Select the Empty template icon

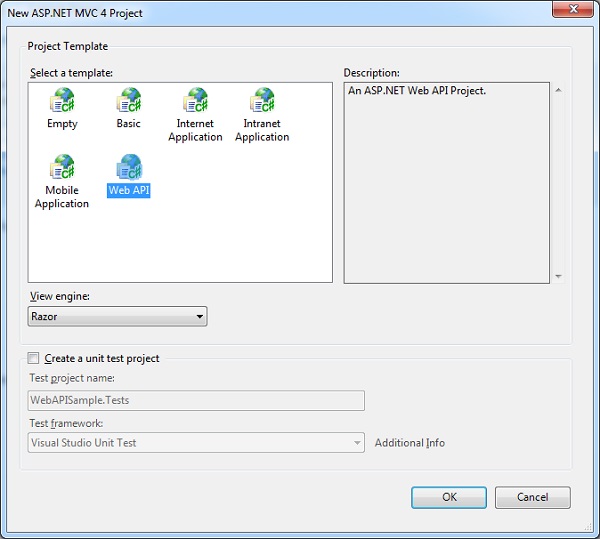[x=62, y=100]
